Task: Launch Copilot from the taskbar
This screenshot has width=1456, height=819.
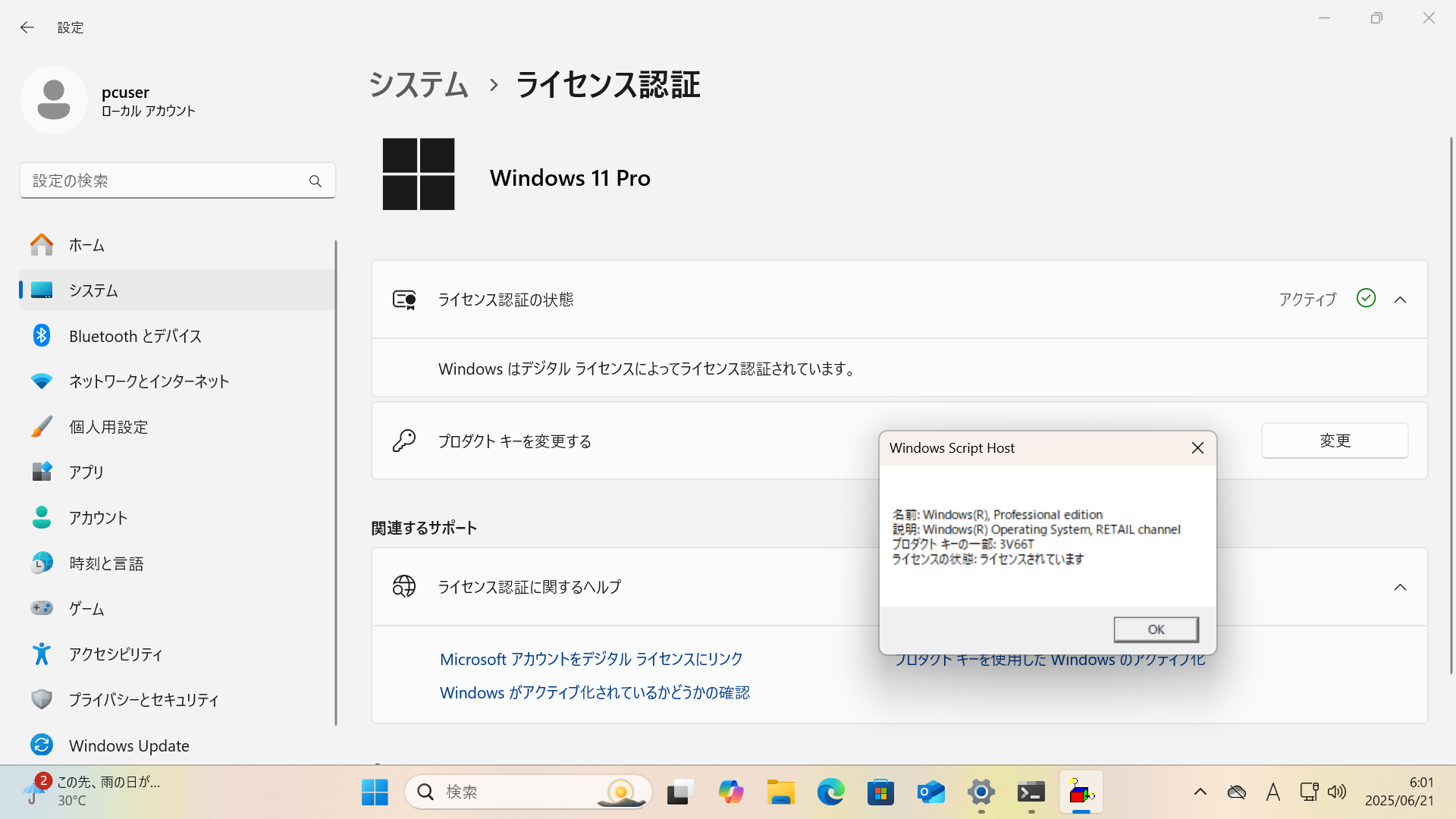Action: (x=730, y=792)
